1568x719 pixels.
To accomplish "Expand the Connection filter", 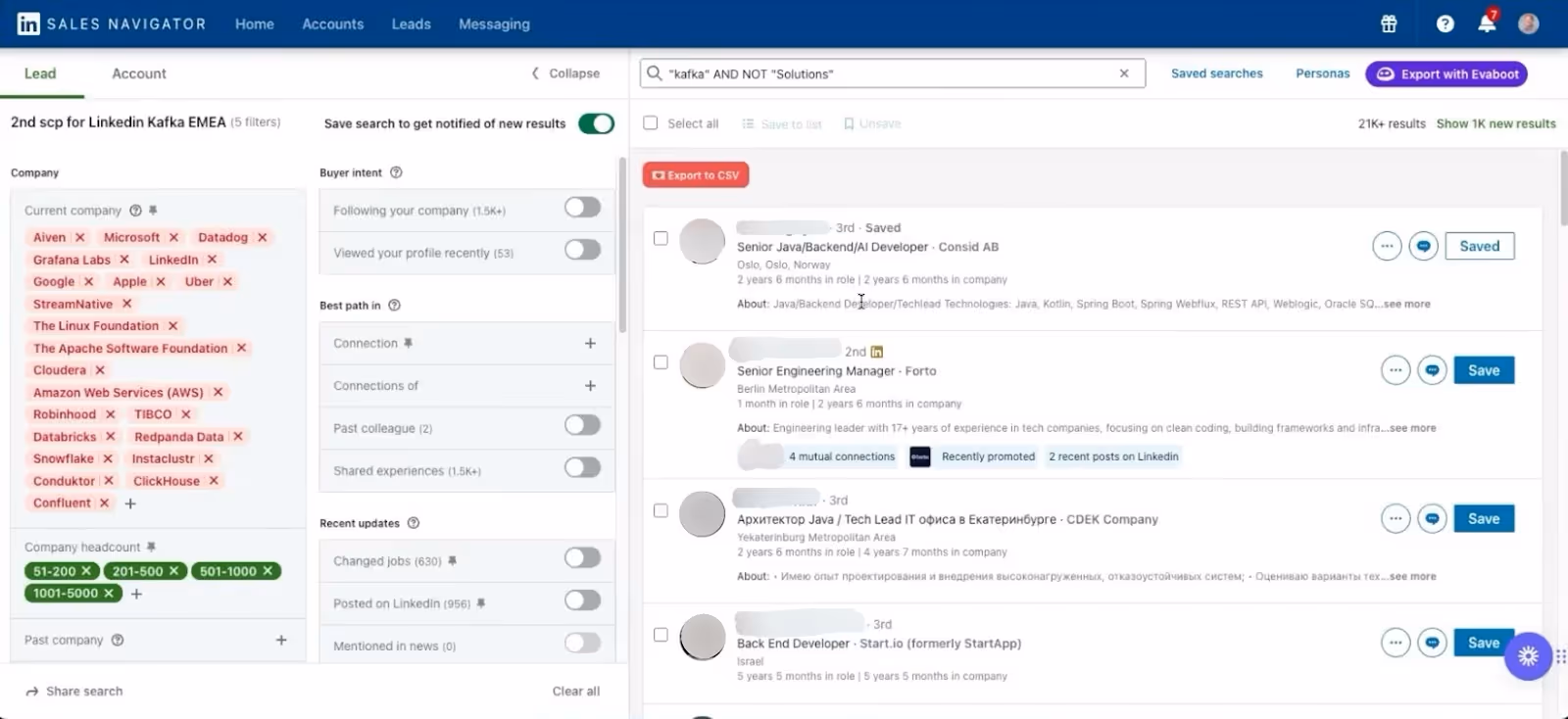I will pos(590,344).
